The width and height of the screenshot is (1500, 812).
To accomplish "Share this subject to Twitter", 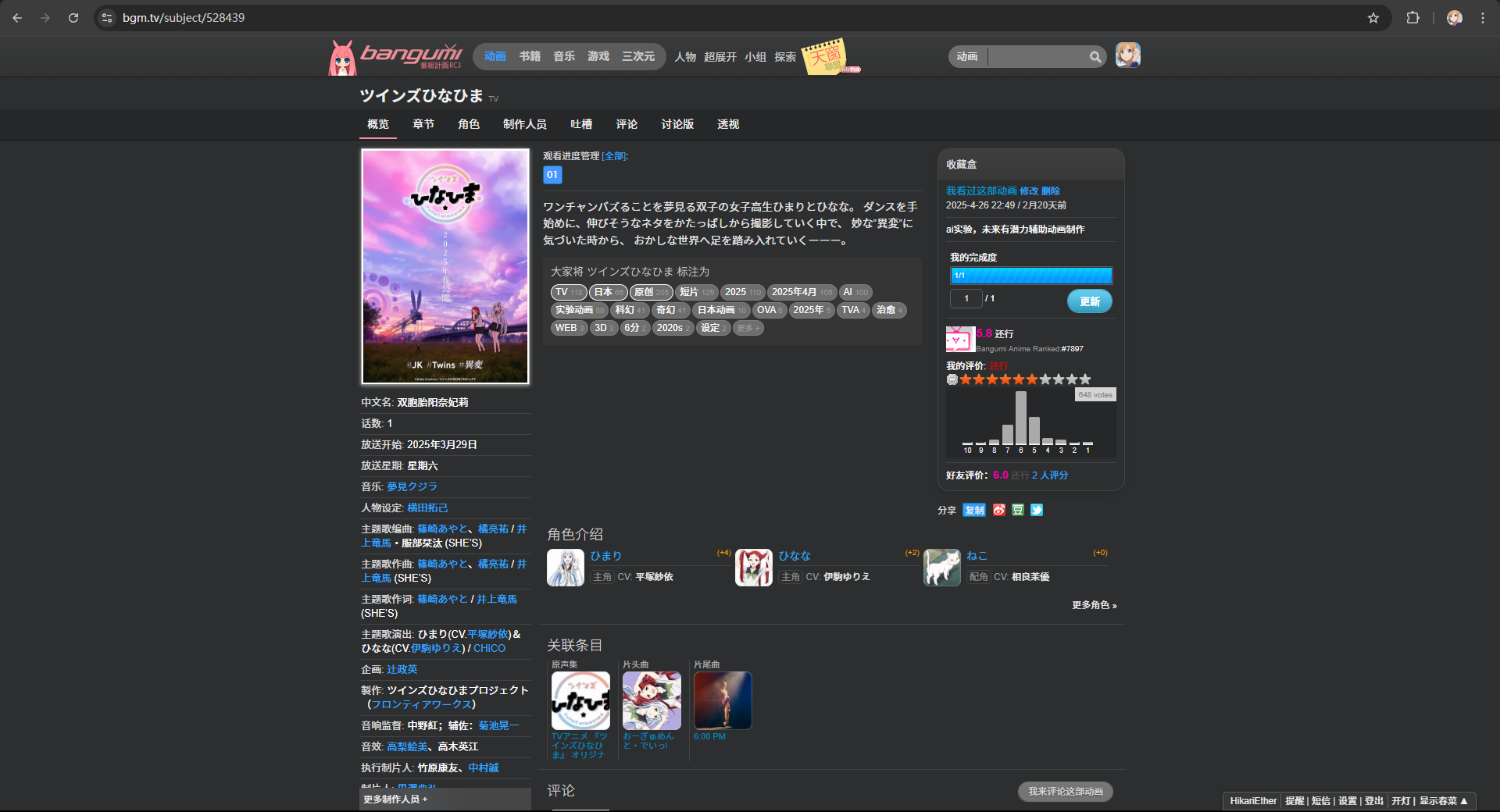I will pos(1036,510).
